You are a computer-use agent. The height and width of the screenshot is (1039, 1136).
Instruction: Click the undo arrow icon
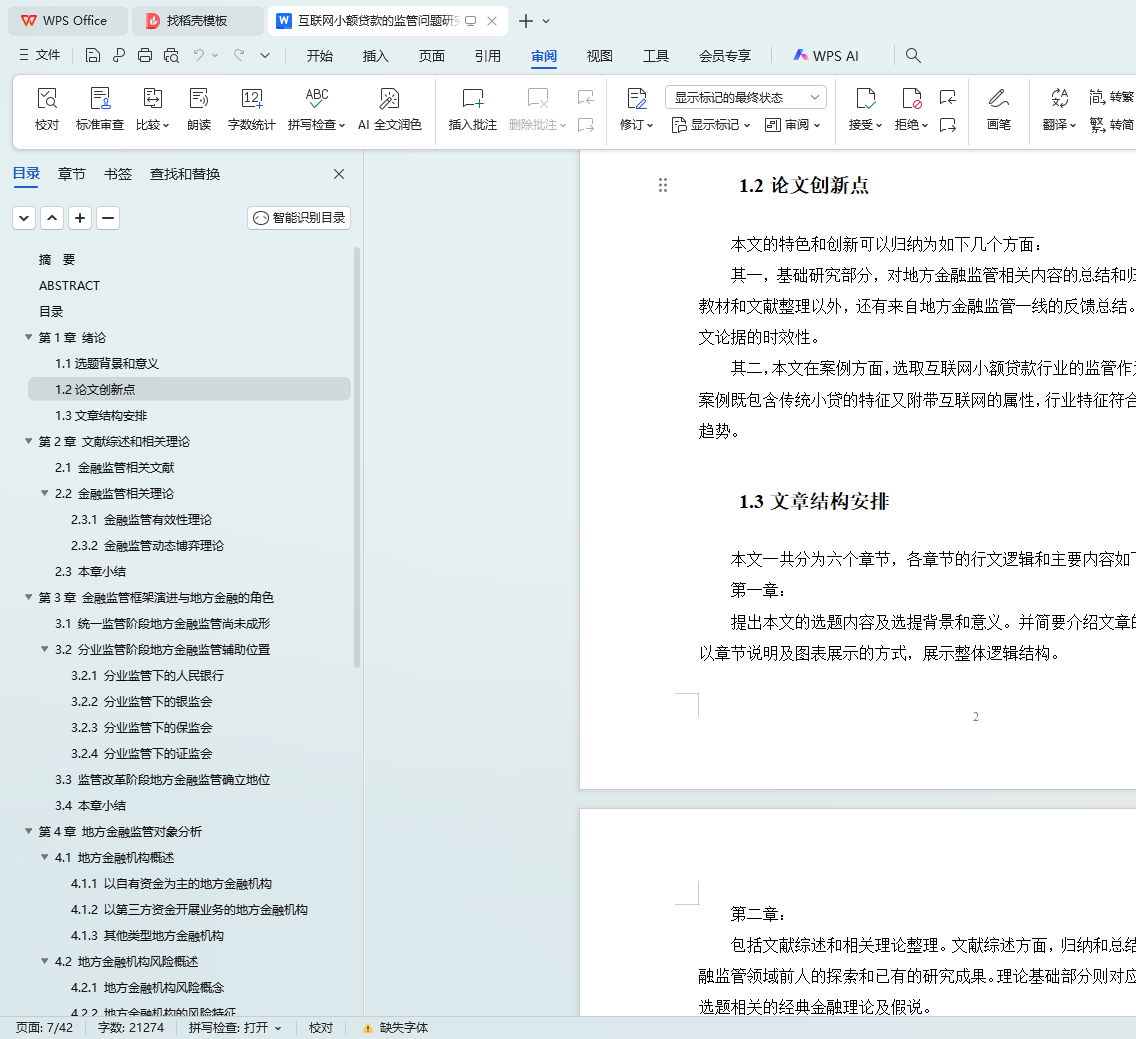199,55
